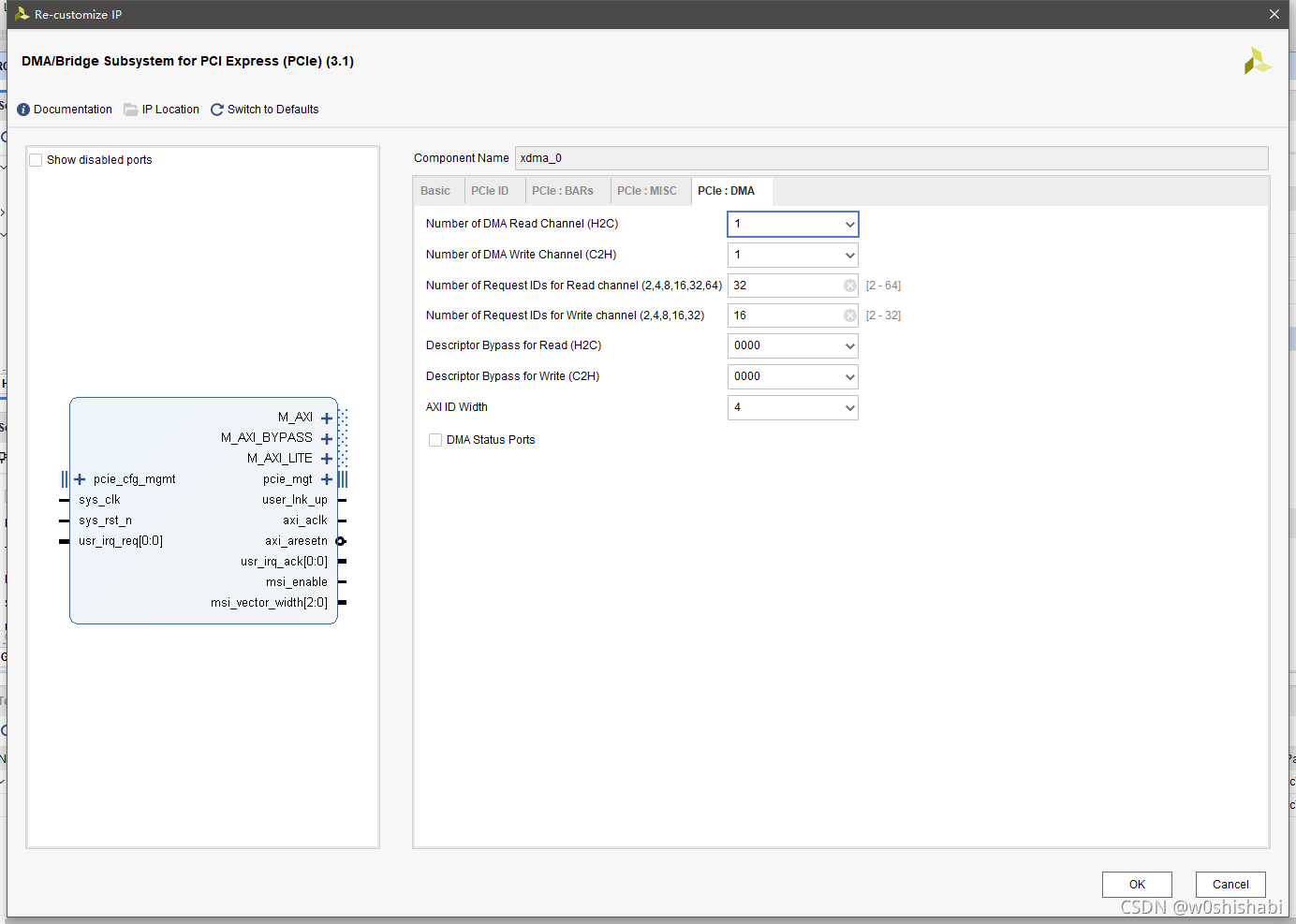Click the [2 - 64] range hint
1296x924 pixels.
tap(883, 286)
